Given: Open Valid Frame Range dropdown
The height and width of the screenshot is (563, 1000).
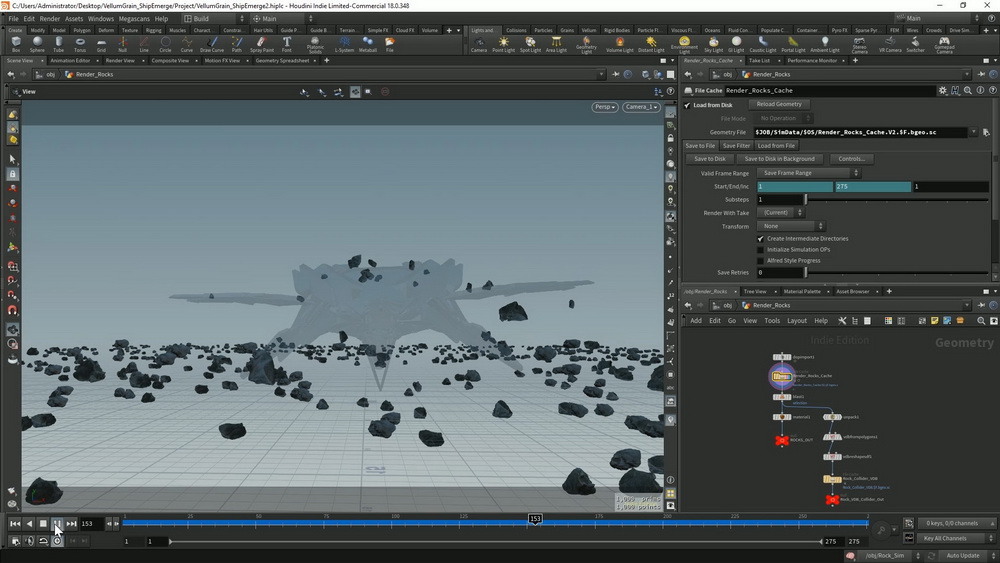Looking at the screenshot, I should pyautogui.click(x=808, y=173).
